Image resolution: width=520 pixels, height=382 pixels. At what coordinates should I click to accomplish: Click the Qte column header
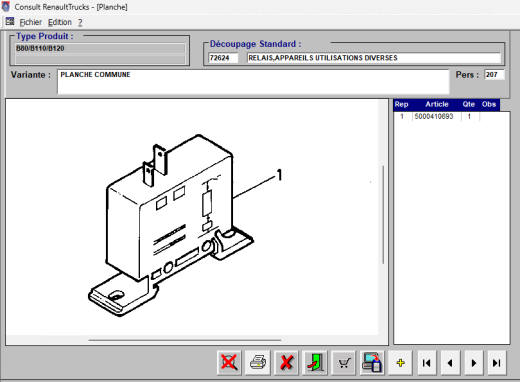[469, 104]
